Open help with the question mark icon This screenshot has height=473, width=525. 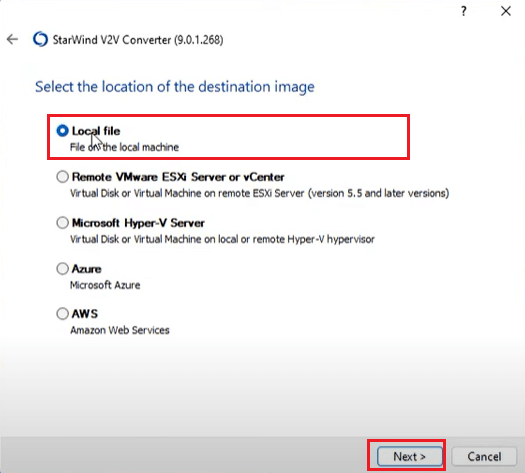463,11
